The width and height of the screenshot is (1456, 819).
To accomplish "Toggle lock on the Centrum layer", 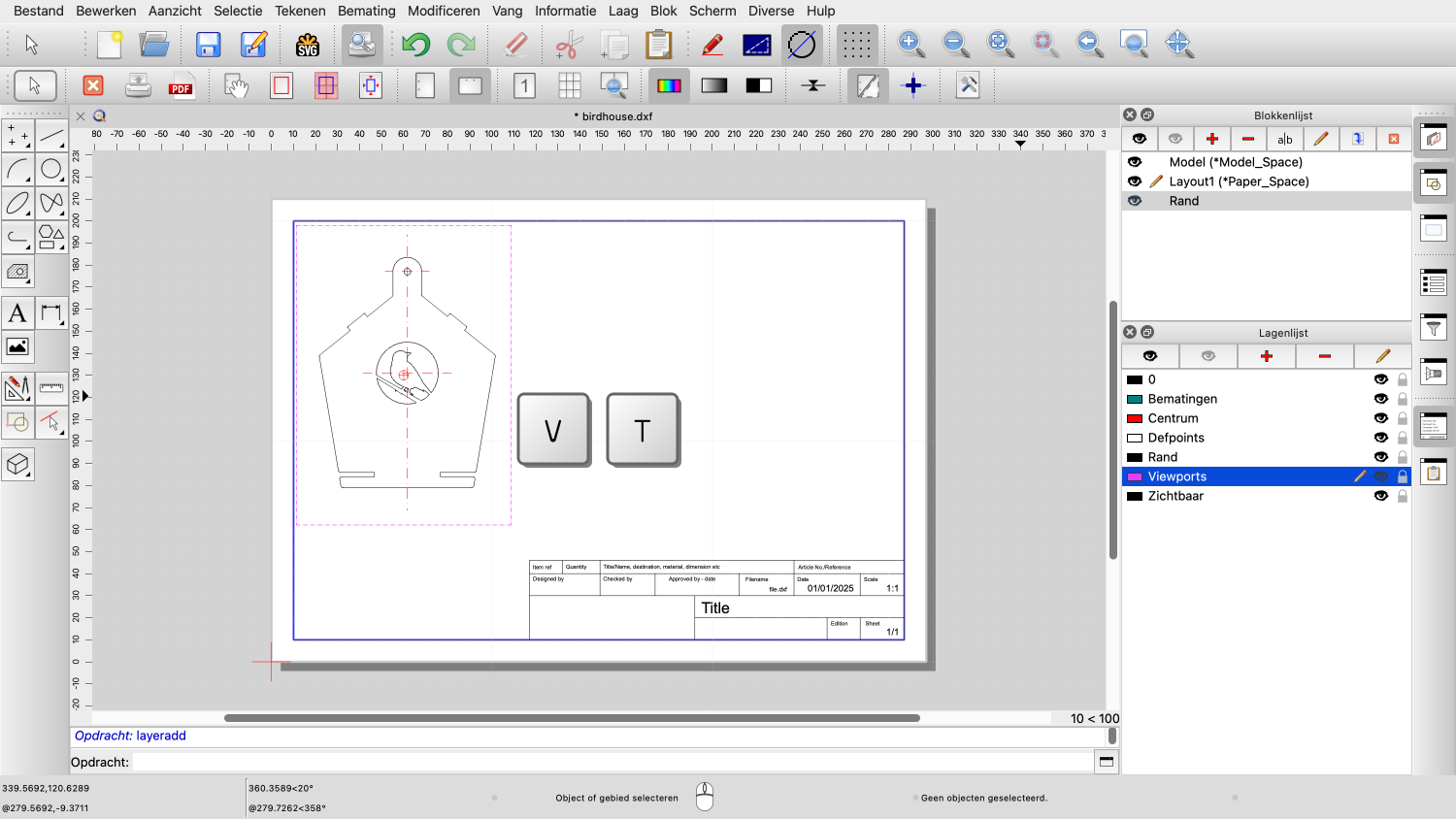I will point(1403,418).
